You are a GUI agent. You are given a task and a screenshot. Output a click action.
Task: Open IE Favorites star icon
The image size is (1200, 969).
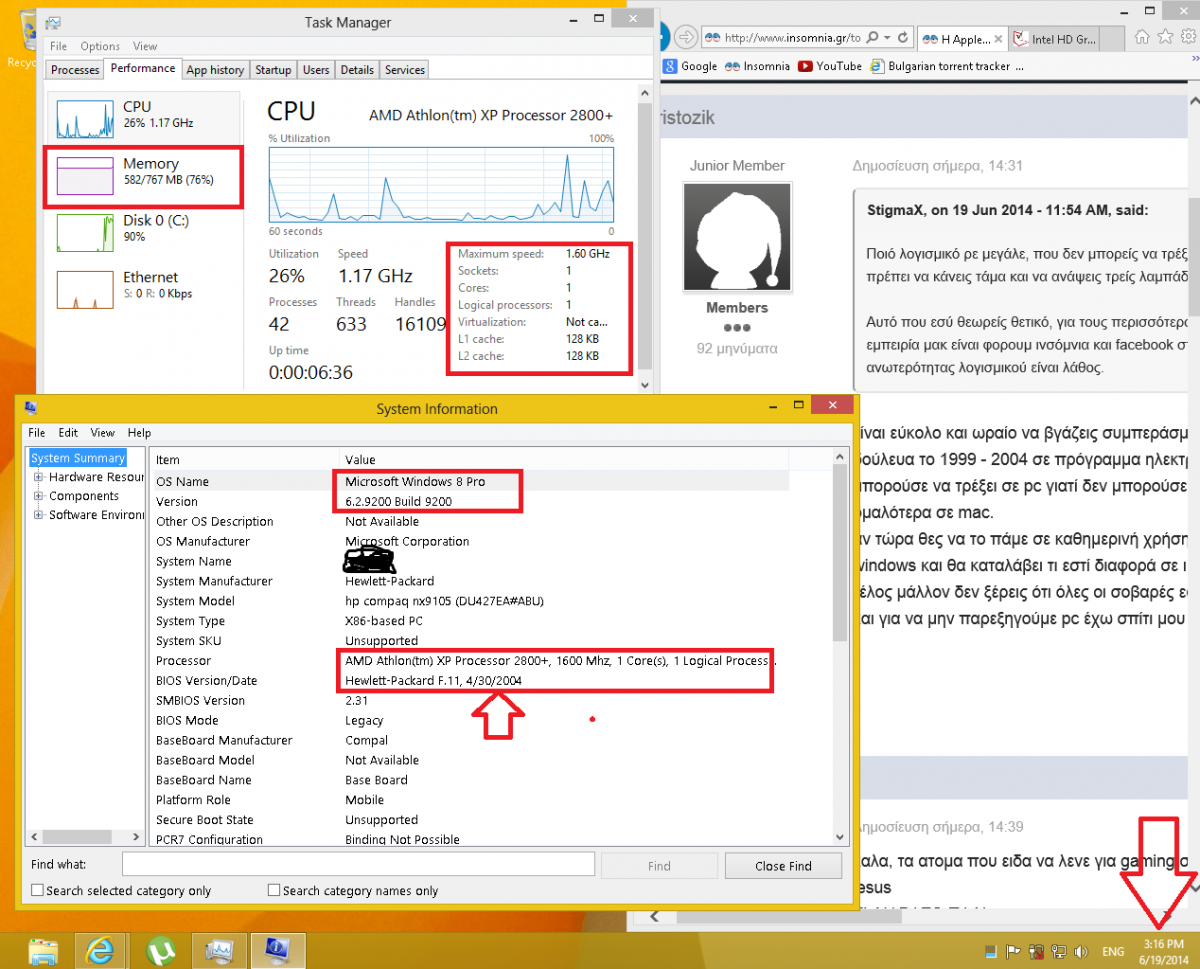coord(1165,37)
